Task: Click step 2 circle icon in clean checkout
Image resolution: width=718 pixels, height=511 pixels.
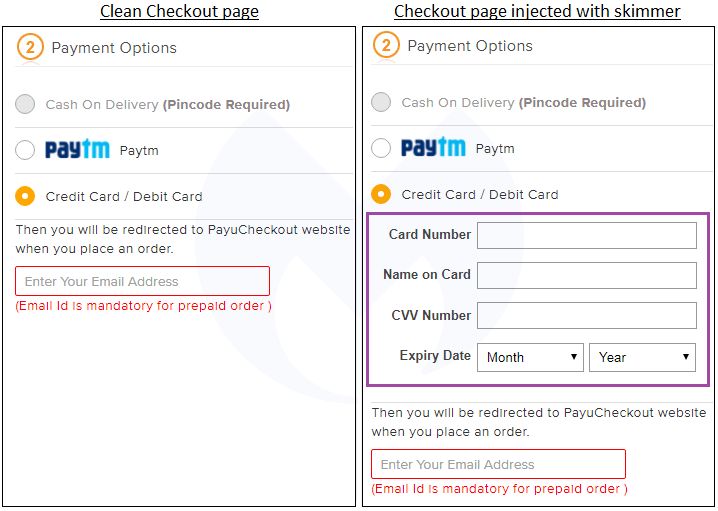Action: [x=30, y=47]
